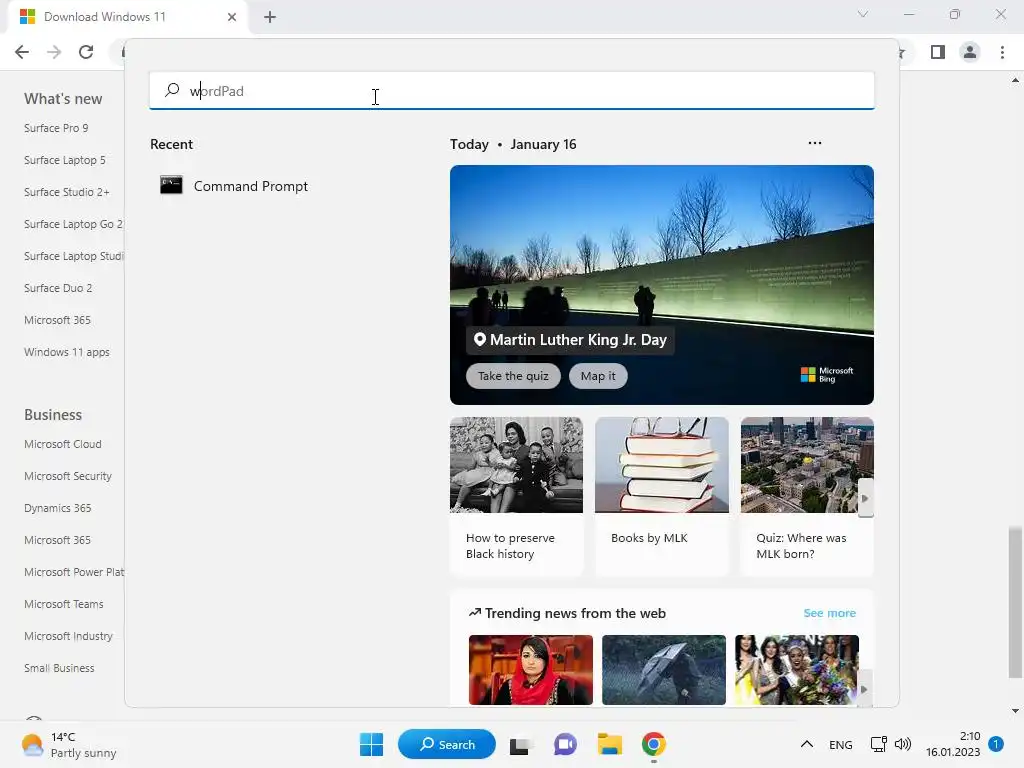Image resolution: width=1024 pixels, height=768 pixels.
Task: Open the network status icon
Action: click(x=878, y=744)
